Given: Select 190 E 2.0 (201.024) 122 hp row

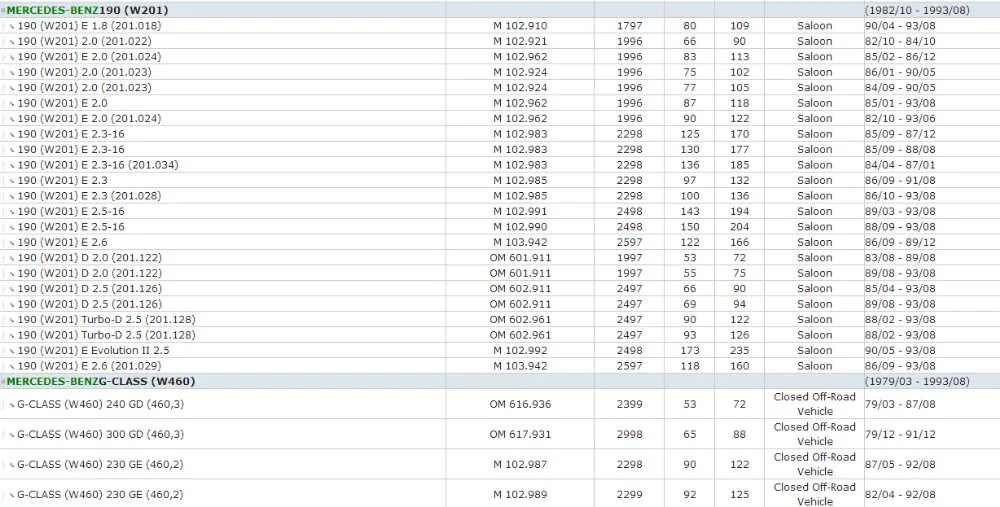Looking at the screenshot, I should [x=500, y=119].
